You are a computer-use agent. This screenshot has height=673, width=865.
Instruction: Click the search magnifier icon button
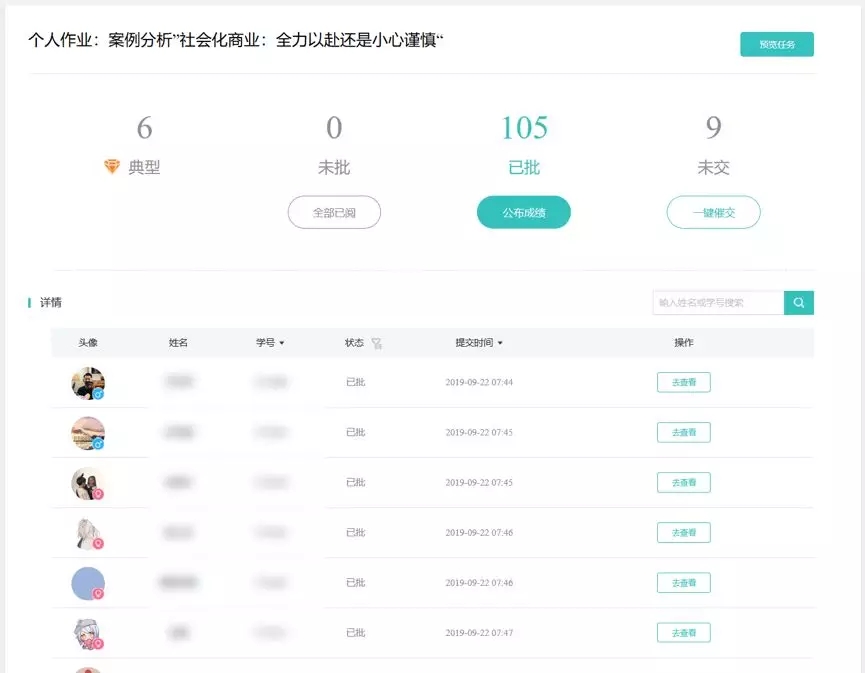(799, 303)
